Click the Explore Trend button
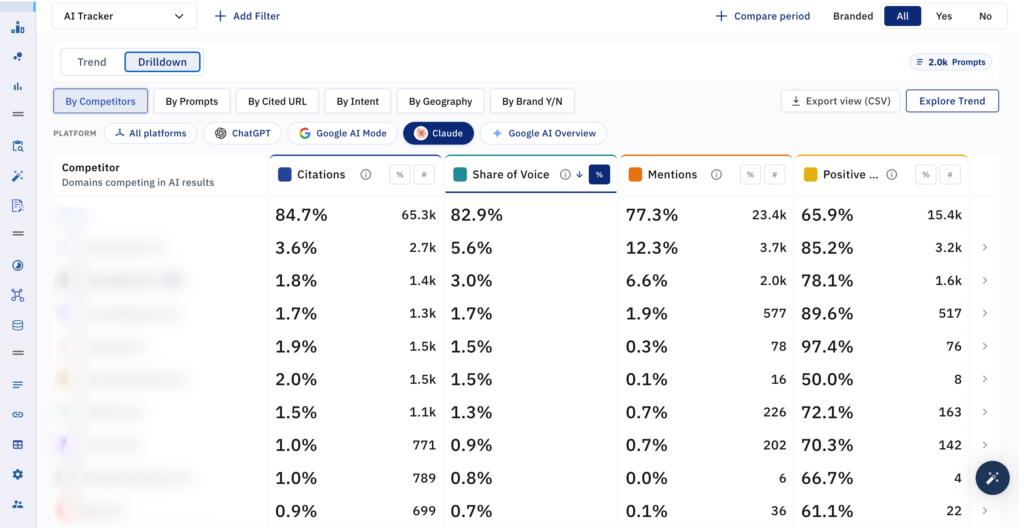The height and width of the screenshot is (528, 1024). click(x=952, y=101)
